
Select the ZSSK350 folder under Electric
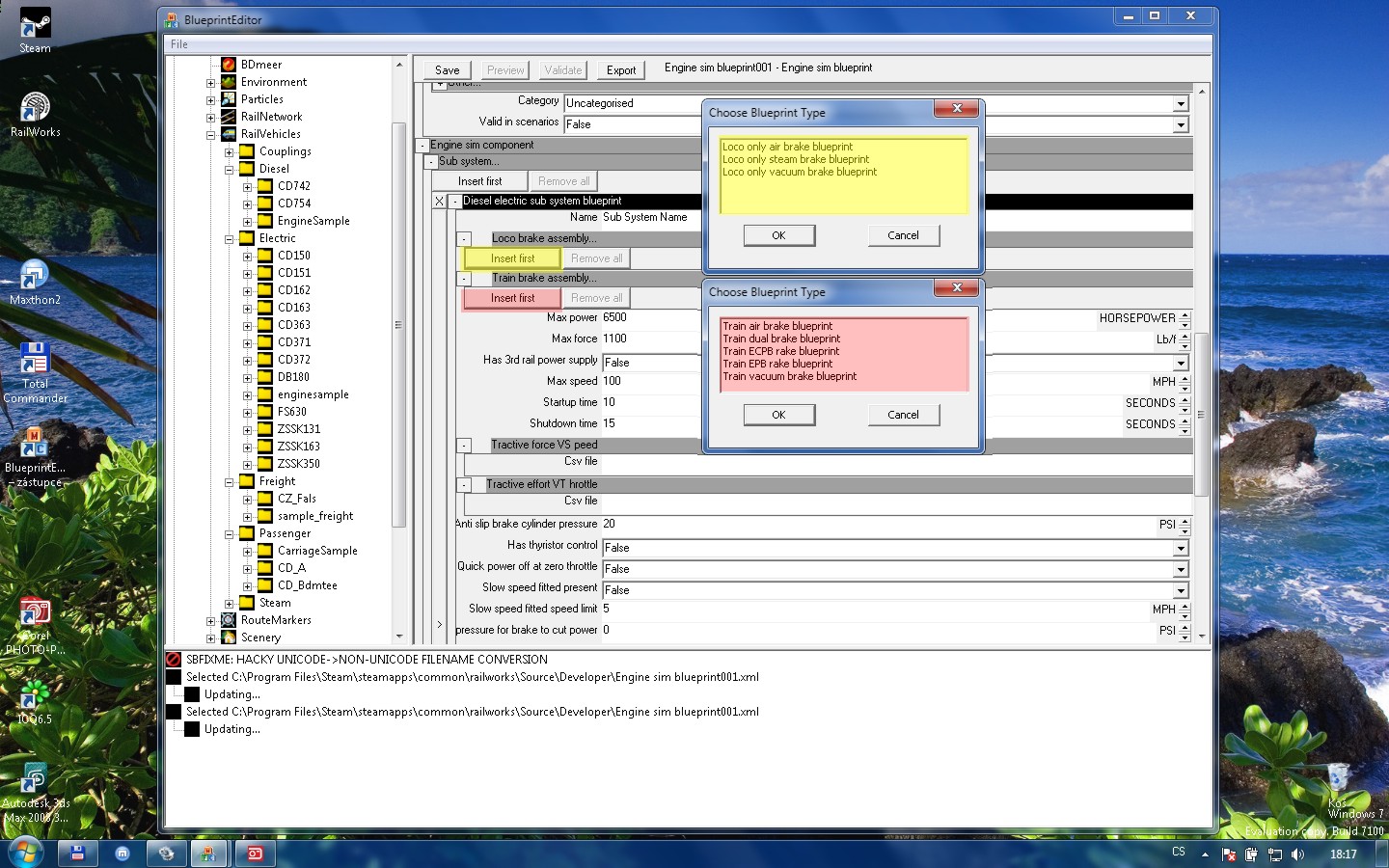[298, 464]
